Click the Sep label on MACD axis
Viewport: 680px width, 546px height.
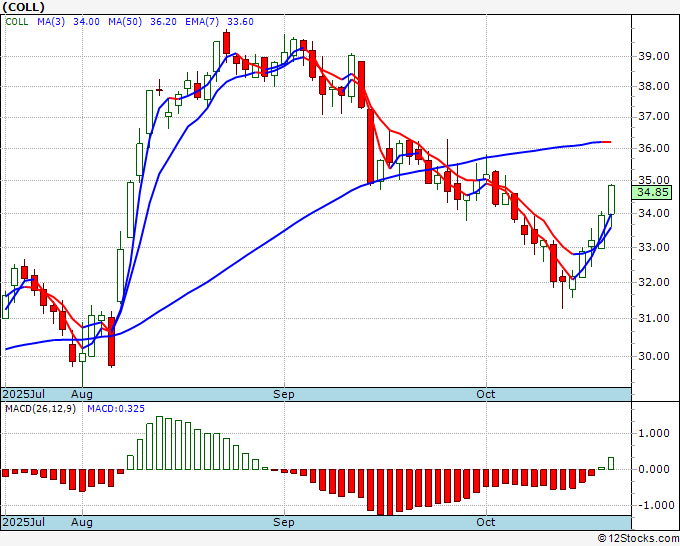pos(284,522)
